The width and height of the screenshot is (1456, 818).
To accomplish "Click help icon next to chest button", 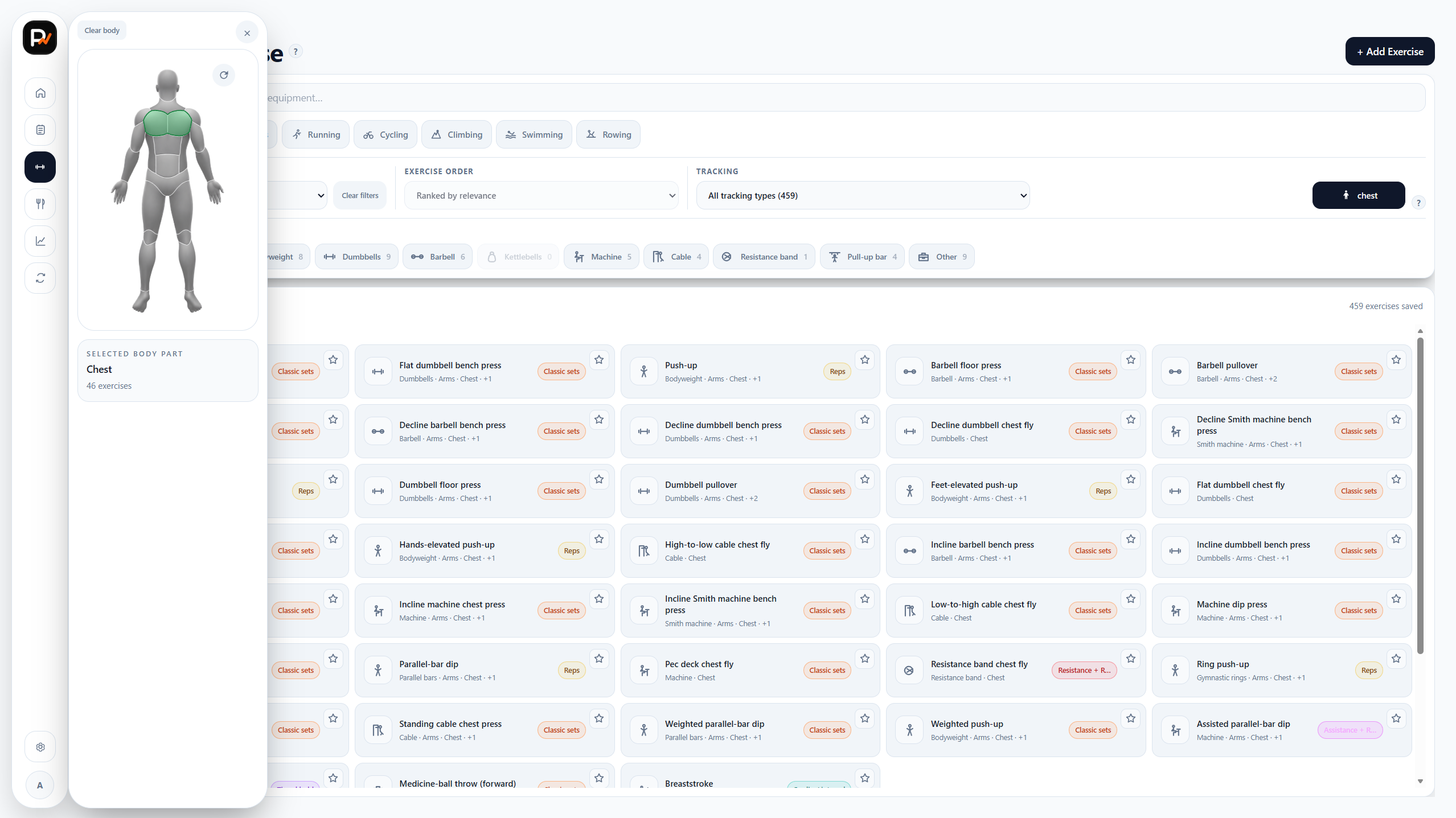I will tap(1418, 203).
